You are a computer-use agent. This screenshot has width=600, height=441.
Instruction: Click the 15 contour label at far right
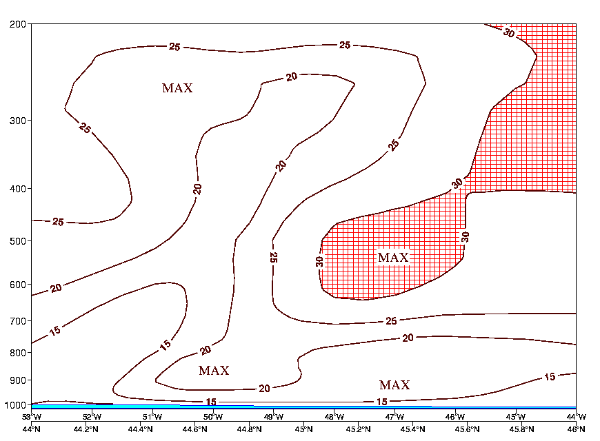[550, 377]
